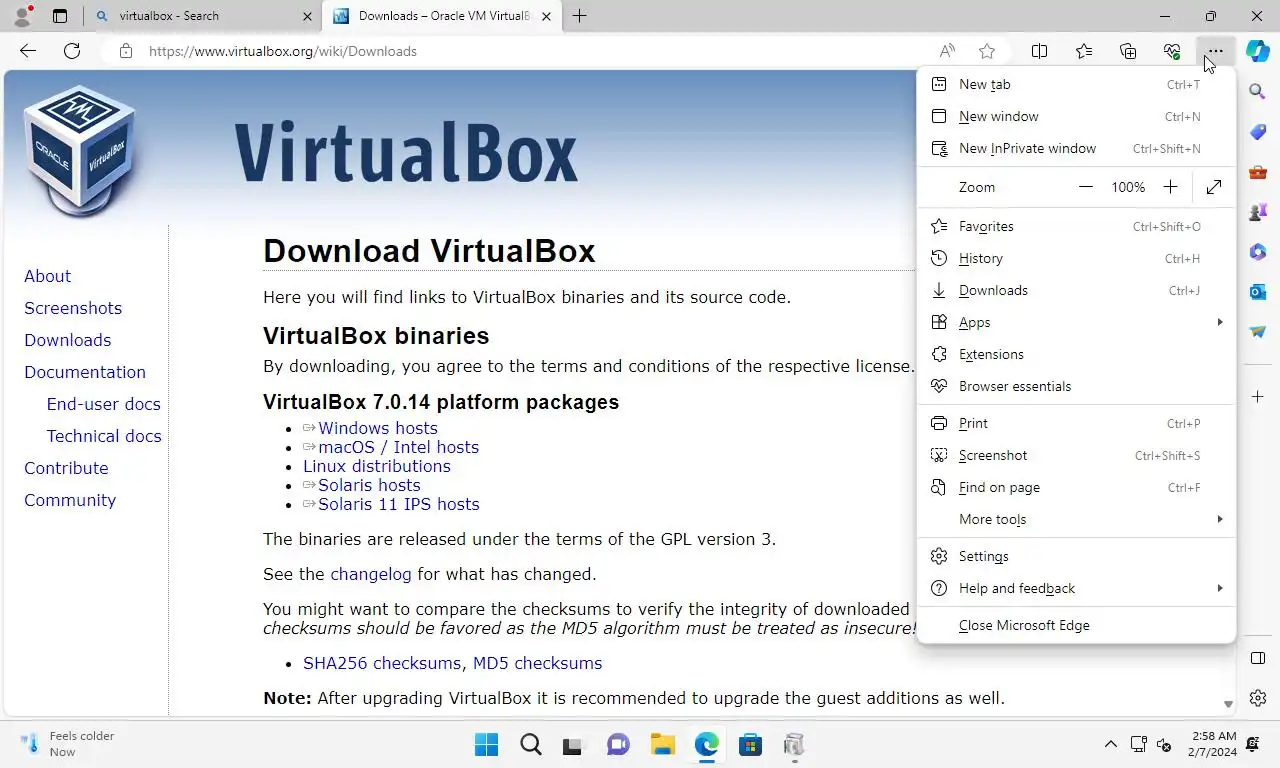Select Close Microsoft Edge

point(1076,625)
